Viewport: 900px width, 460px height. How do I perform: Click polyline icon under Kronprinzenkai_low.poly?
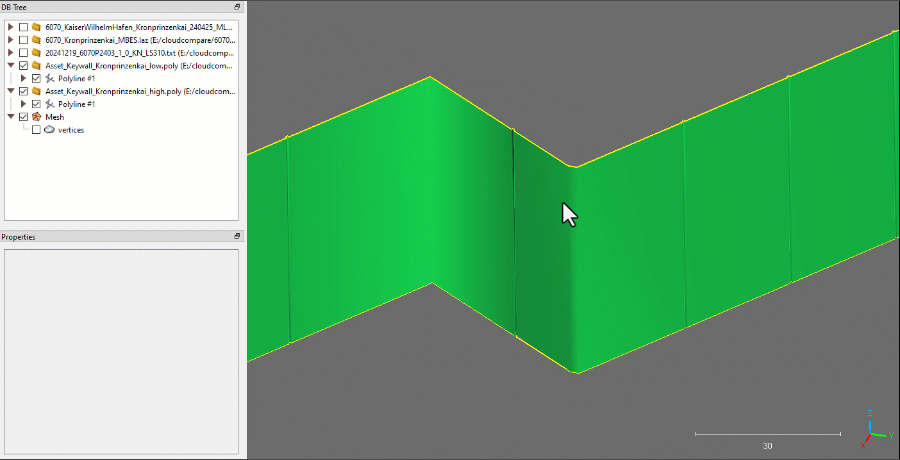click(x=50, y=78)
